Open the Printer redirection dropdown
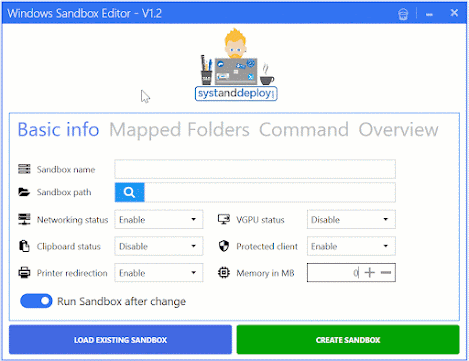469x361 pixels. pyautogui.click(x=159, y=273)
